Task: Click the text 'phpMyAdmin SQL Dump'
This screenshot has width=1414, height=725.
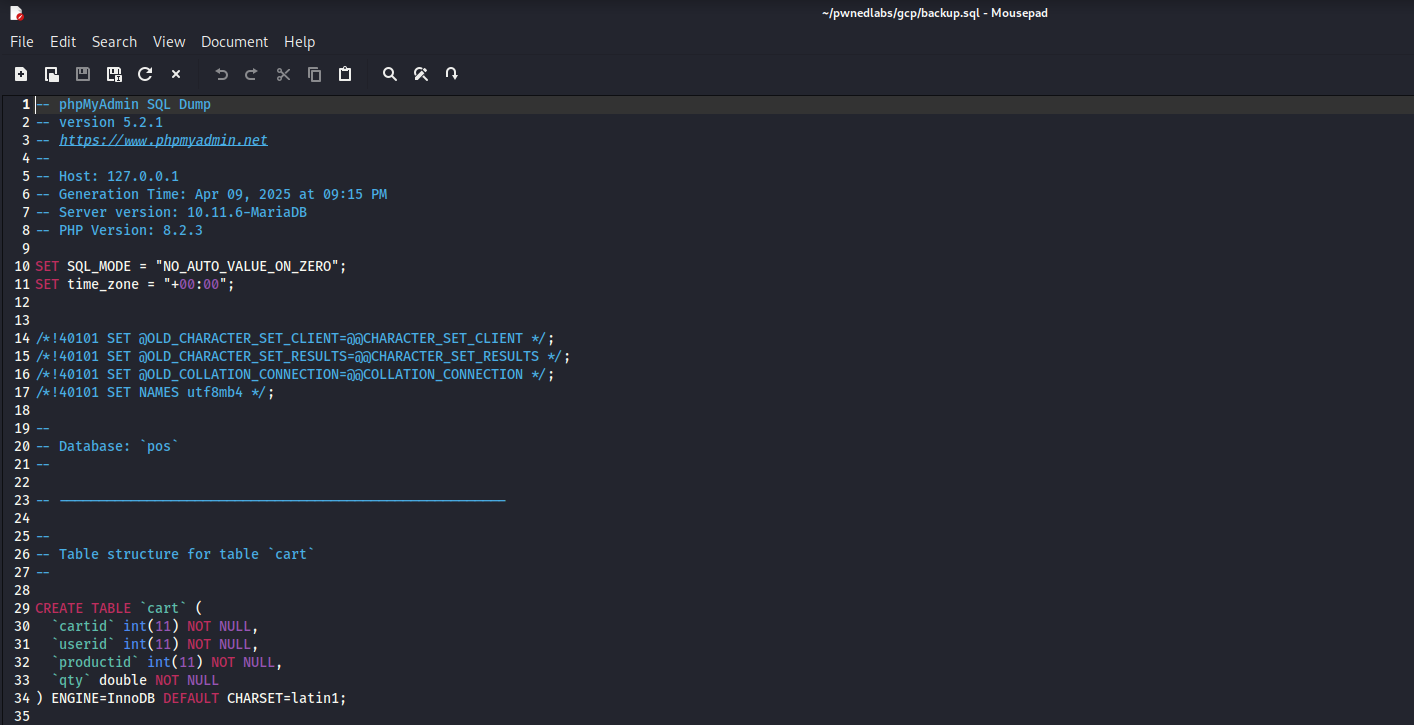Action: [x=135, y=104]
